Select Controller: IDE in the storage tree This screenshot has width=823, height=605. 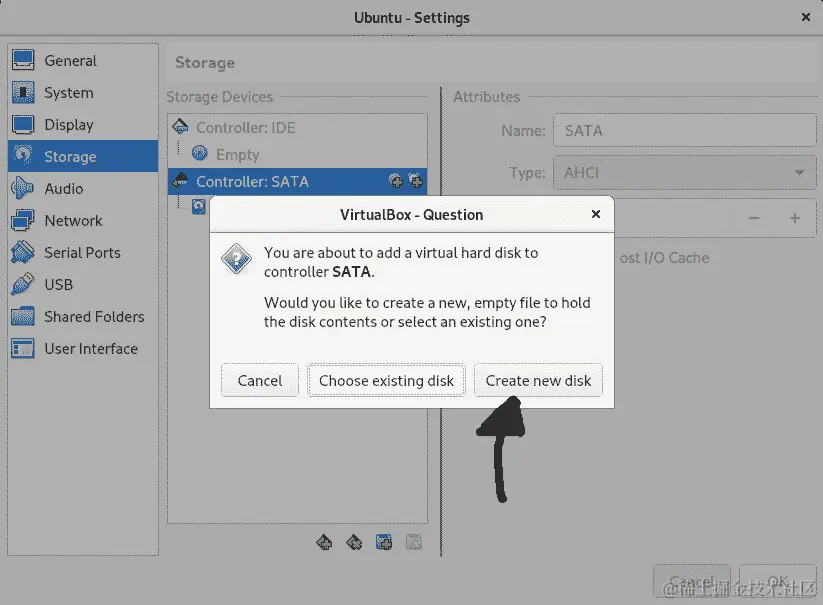coord(298,128)
